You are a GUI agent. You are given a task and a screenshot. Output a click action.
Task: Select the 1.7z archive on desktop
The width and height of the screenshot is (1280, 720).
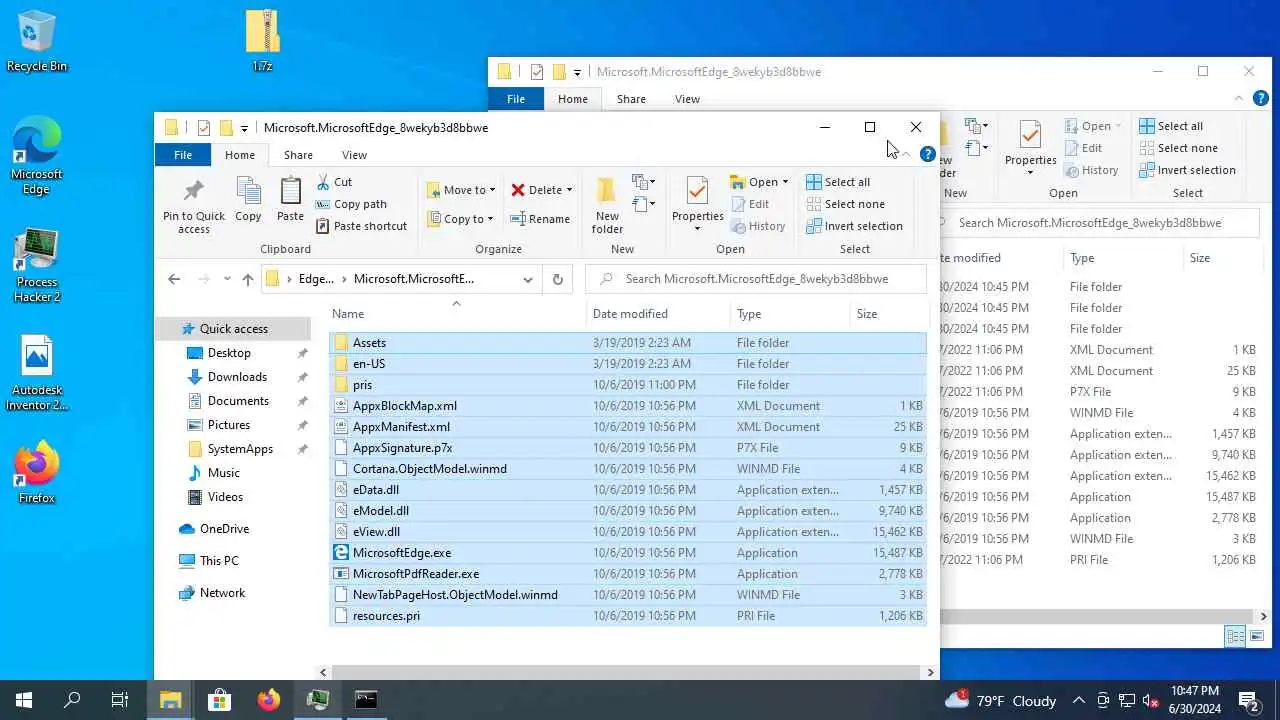coord(262,41)
